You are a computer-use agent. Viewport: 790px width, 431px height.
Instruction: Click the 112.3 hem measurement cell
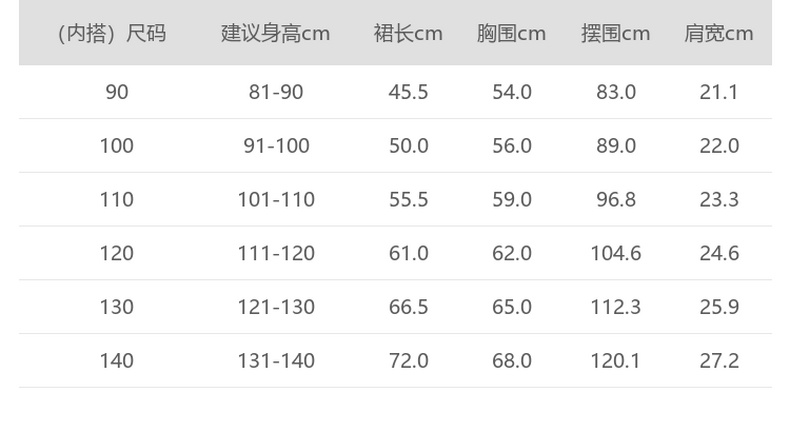tap(615, 307)
